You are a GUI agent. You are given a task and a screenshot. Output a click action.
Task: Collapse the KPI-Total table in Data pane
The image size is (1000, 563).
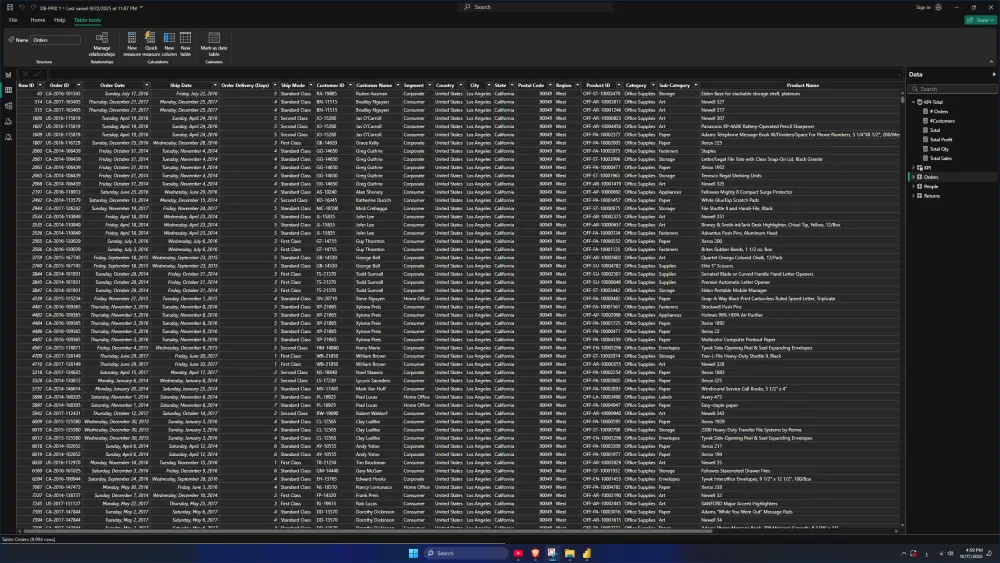coord(913,102)
